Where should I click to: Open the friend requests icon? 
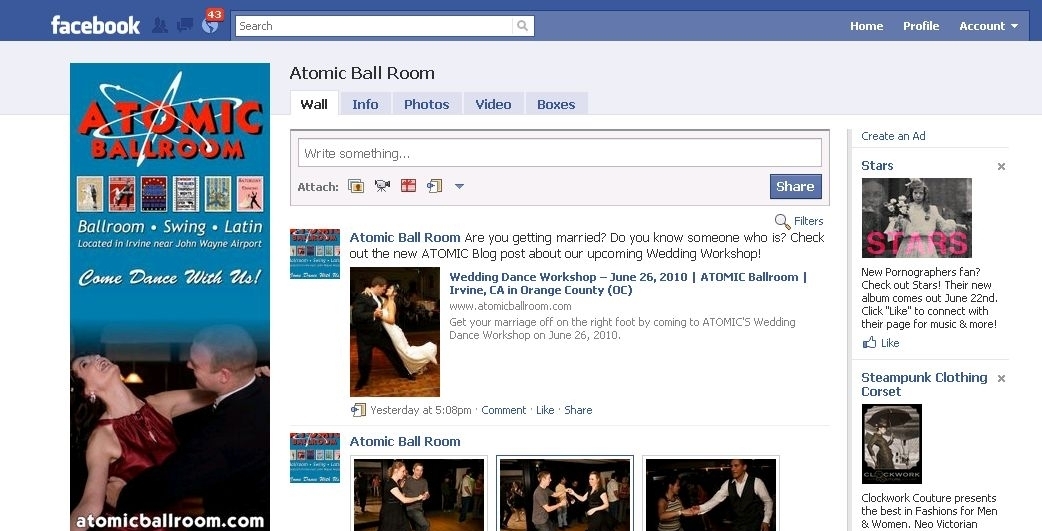click(160, 26)
